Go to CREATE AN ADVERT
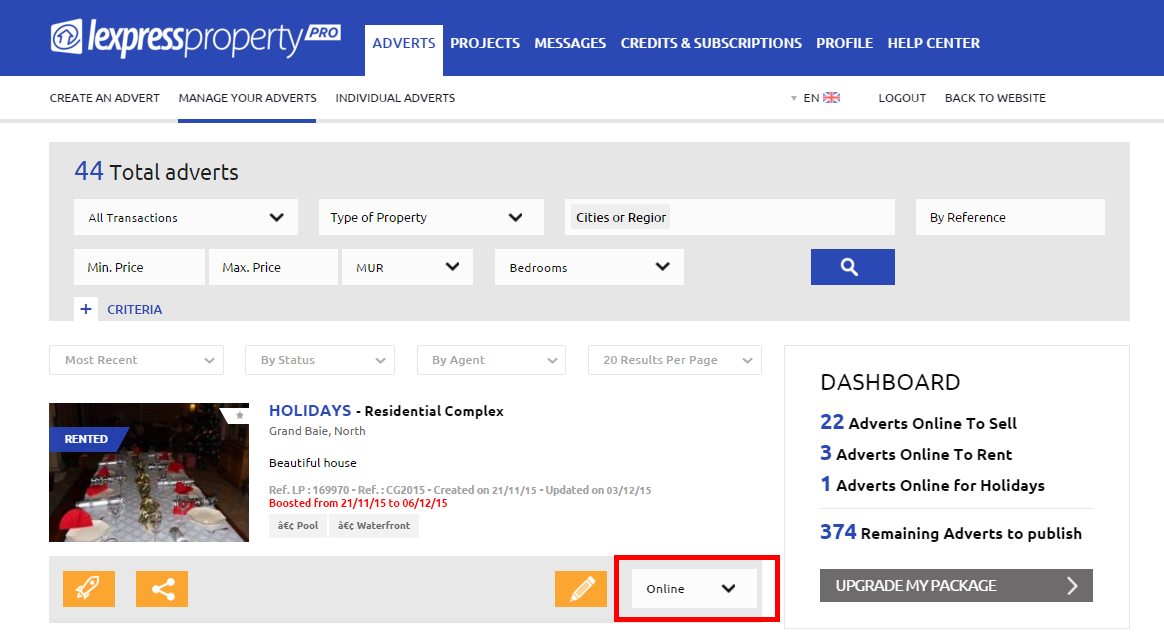The height and width of the screenshot is (637, 1164). [105, 98]
